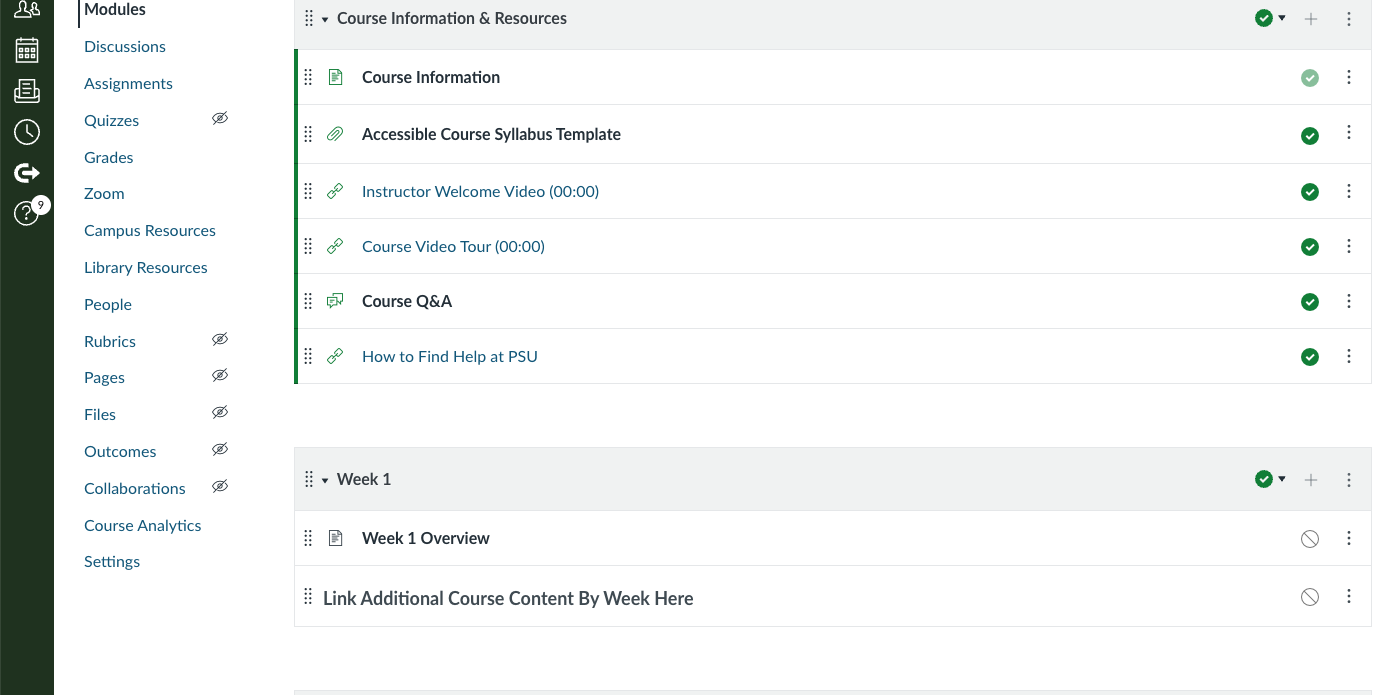Publish the Week 1 Overview page
1391x695 pixels.
tap(1310, 539)
